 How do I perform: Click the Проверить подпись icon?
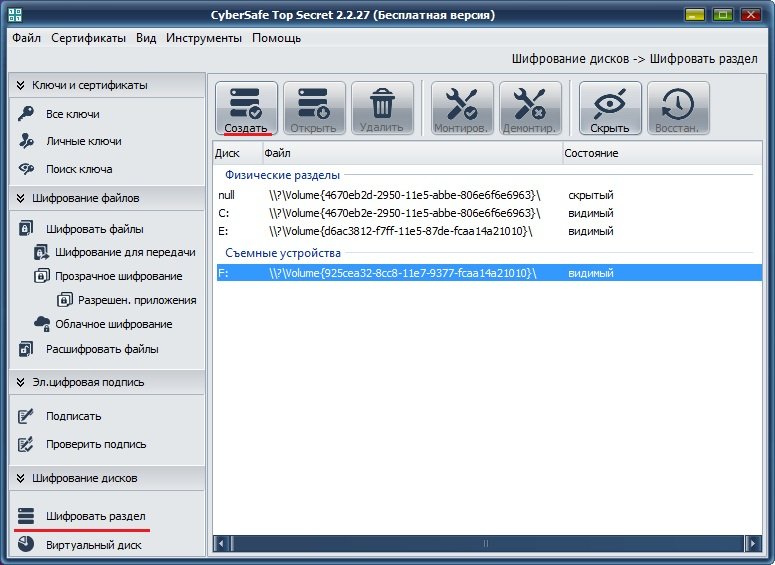coord(26,444)
